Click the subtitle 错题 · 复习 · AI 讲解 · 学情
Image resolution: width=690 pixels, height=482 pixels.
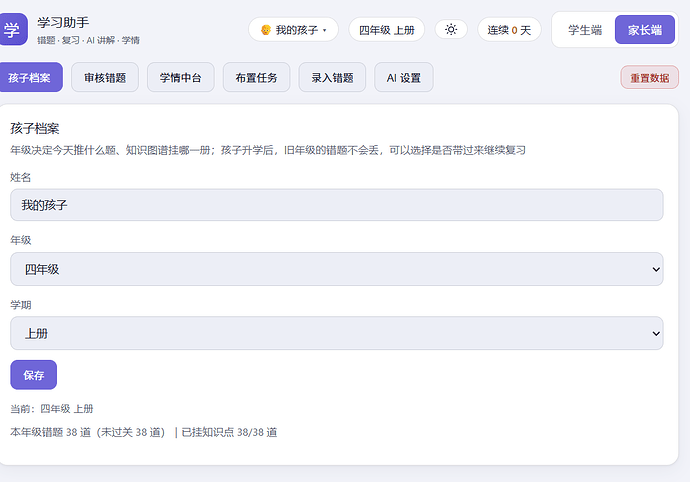[88, 40]
